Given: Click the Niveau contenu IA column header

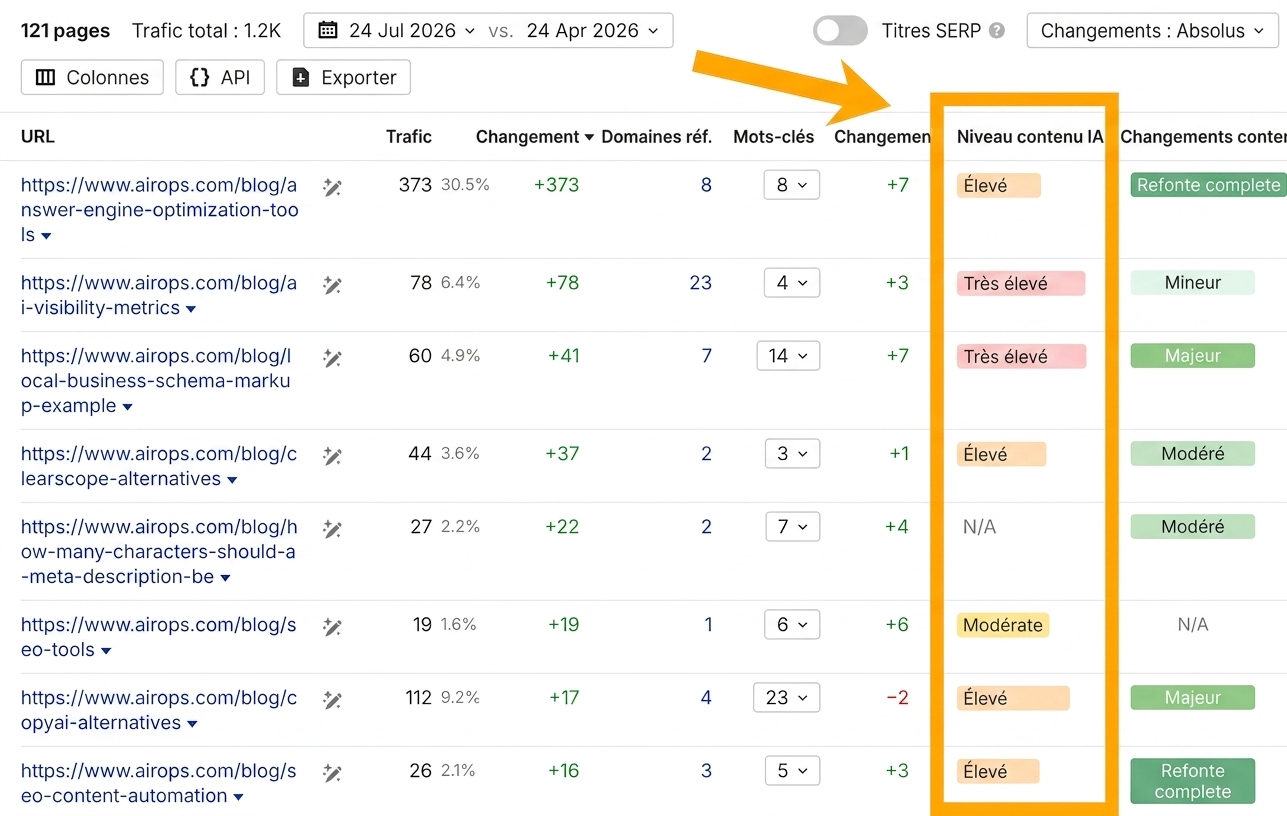Looking at the screenshot, I should click(x=1030, y=137).
